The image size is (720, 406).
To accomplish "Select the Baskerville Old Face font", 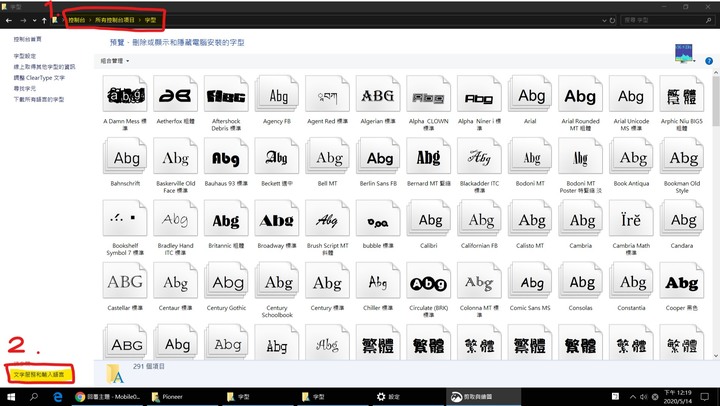I will (x=175, y=157).
